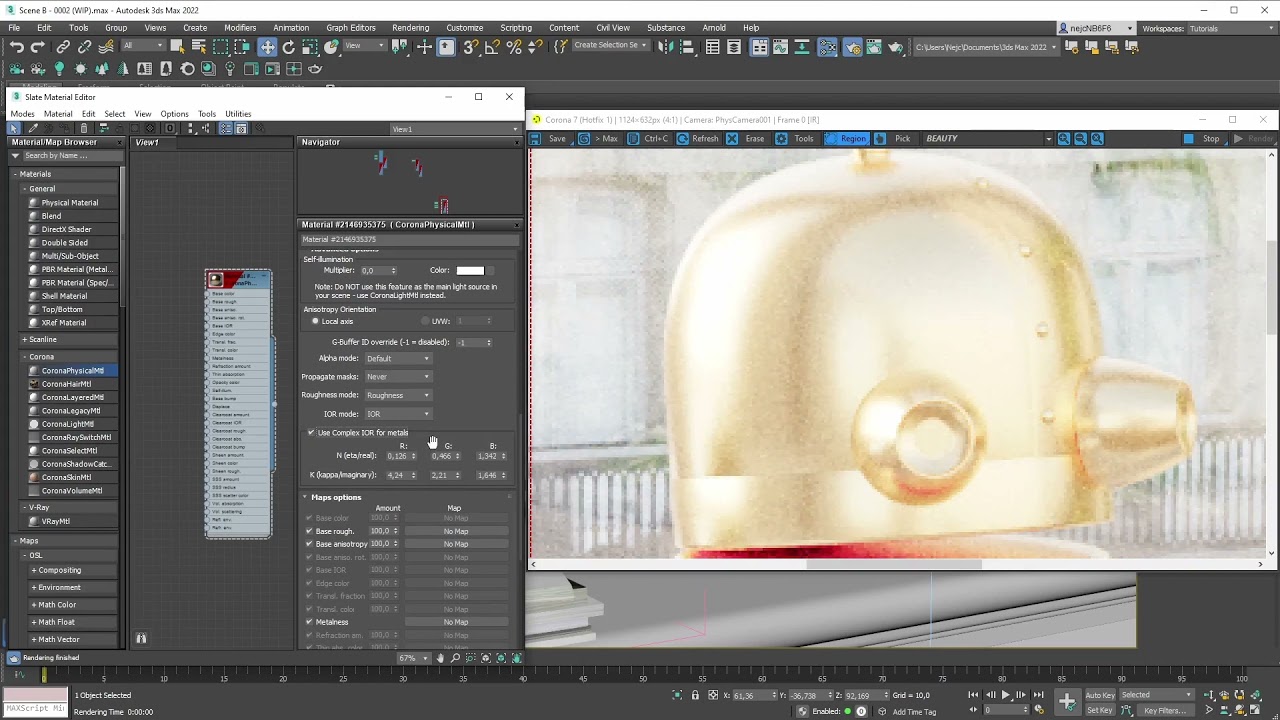The image size is (1280, 720).
Task: Click the Refresh button in Corona VFB
Action: click(698, 139)
